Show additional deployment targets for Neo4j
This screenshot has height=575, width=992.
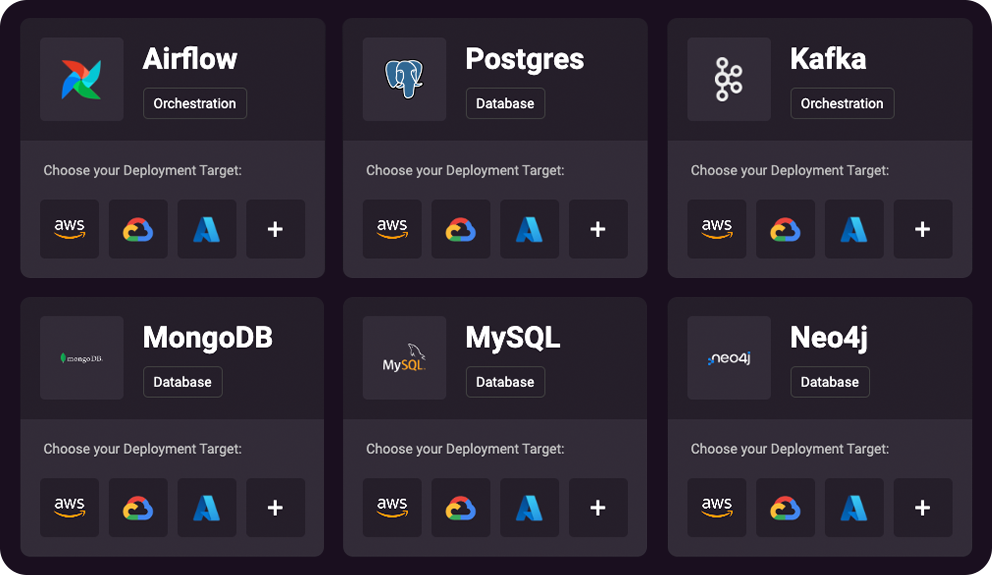point(922,508)
